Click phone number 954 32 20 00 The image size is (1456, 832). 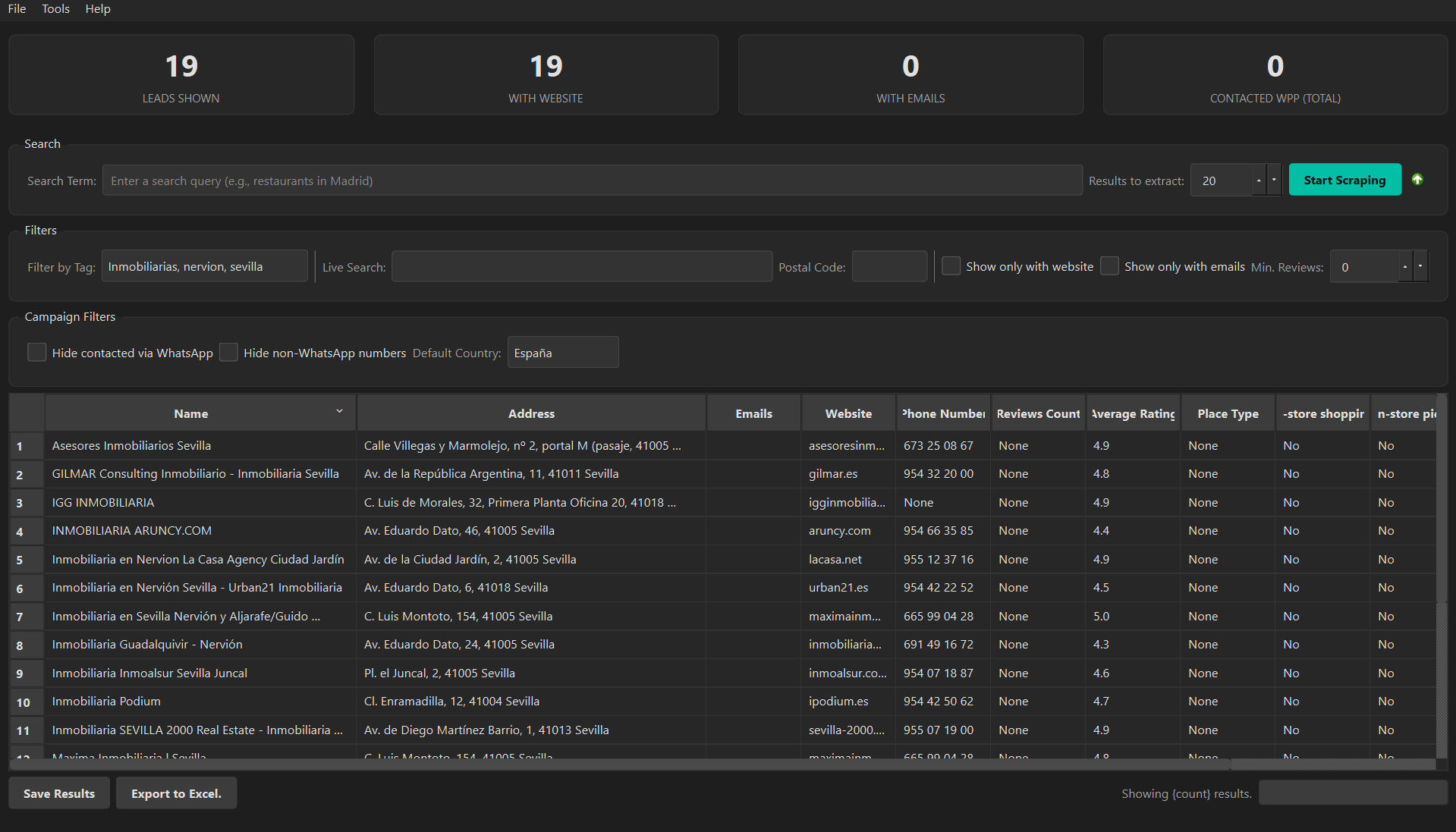click(943, 474)
